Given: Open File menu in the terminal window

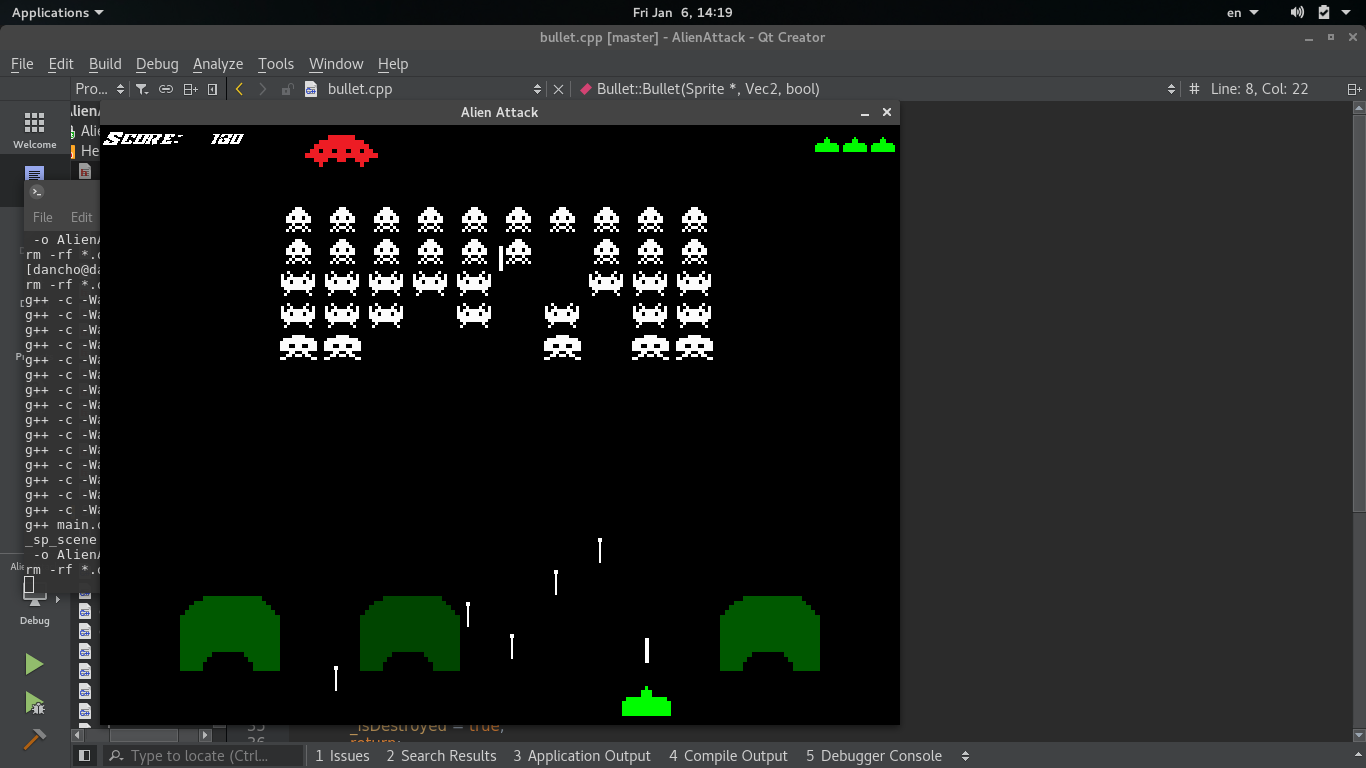Looking at the screenshot, I should (x=43, y=217).
